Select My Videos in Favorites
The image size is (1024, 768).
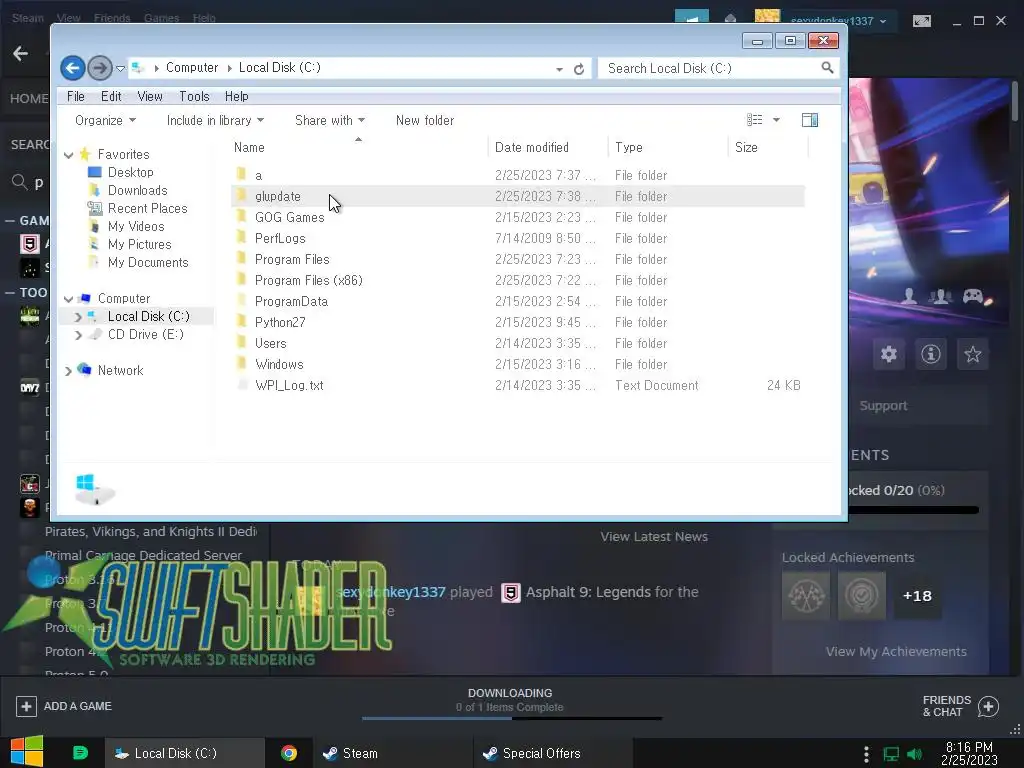[x=136, y=227]
